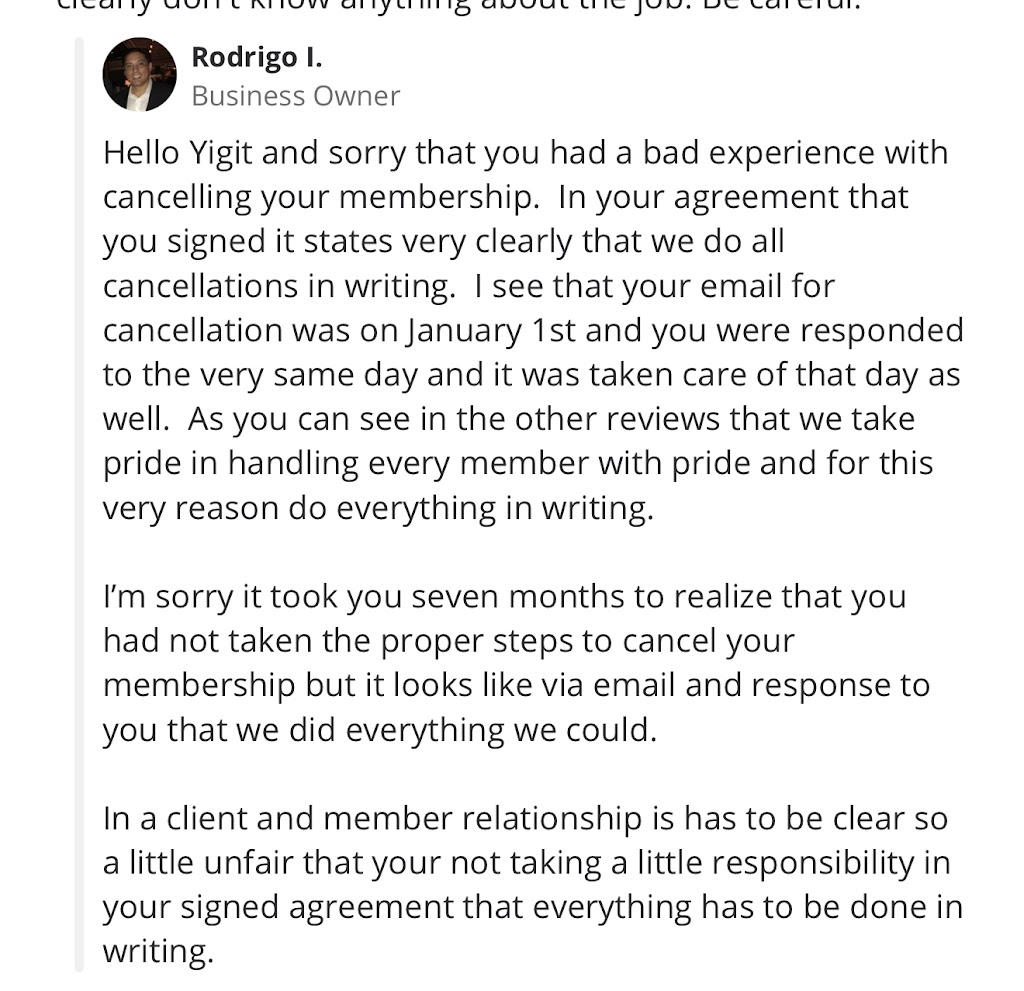Click the line starting 'to the very same day'
Viewport: 1024px width, 991px height.
530,374
